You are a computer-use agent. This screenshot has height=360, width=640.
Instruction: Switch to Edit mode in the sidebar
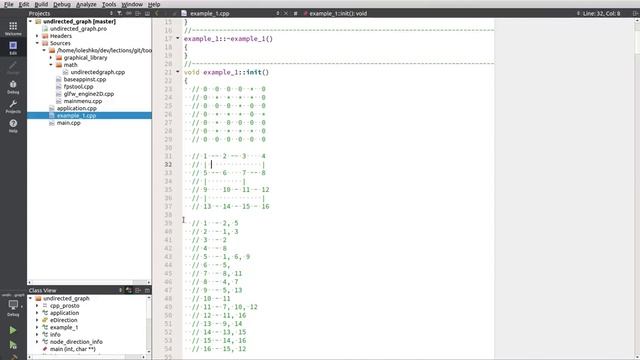pos(13,47)
